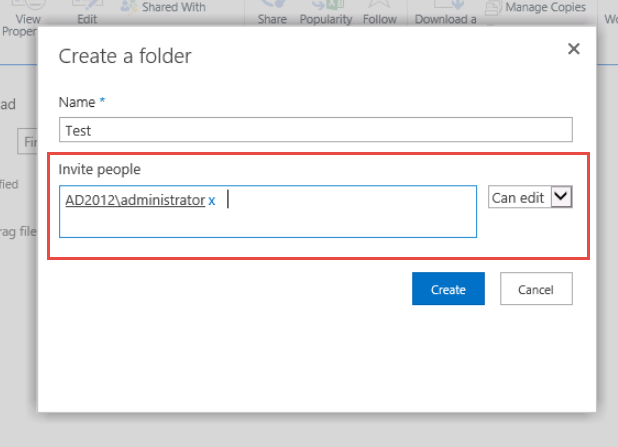The height and width of the screenshot is (447, 618).
Task: Click the partly hidden find-file search box
Action: tap(30, 142)
